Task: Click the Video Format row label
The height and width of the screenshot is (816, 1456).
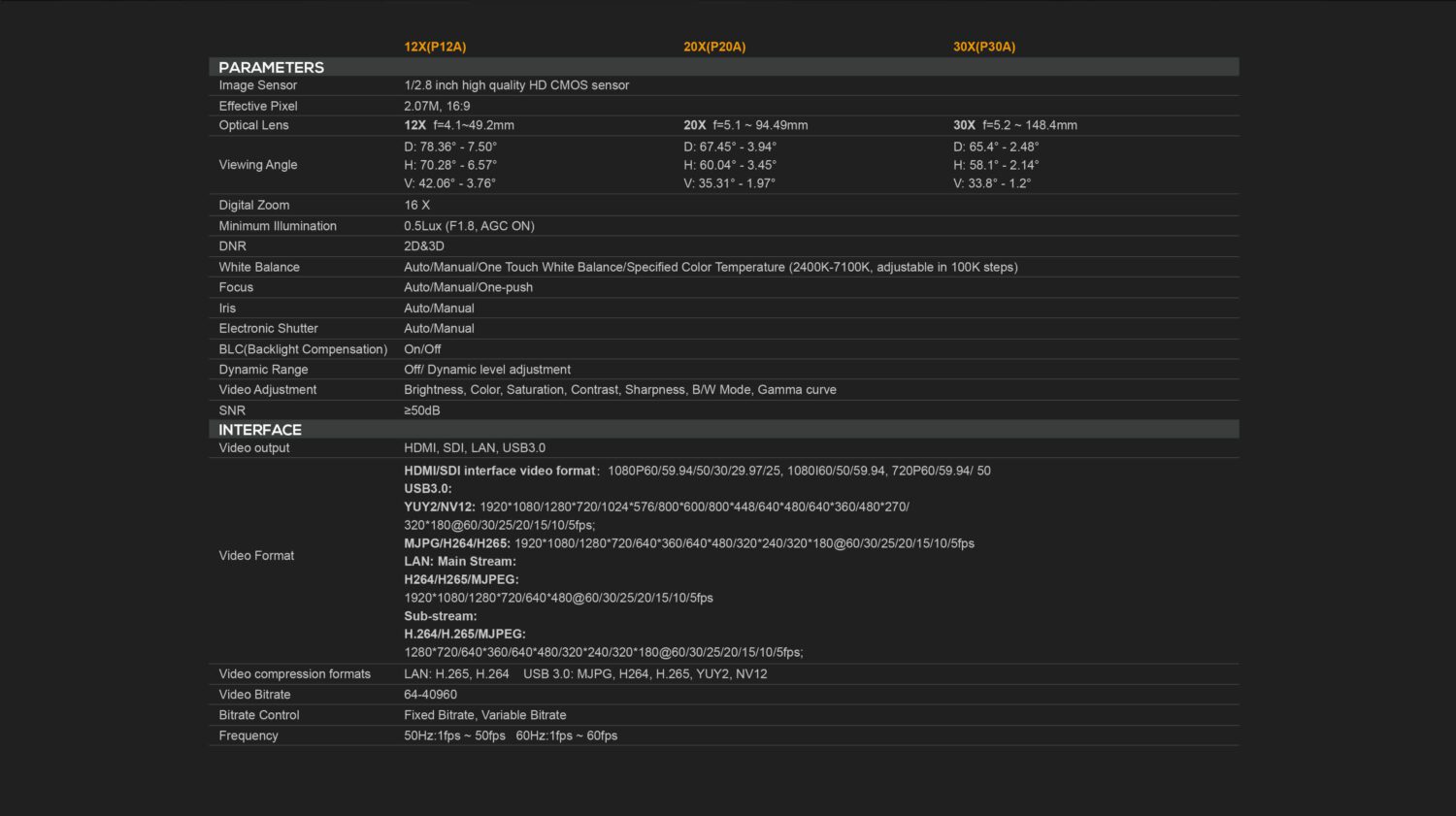Action: click(x=256, y=556)
